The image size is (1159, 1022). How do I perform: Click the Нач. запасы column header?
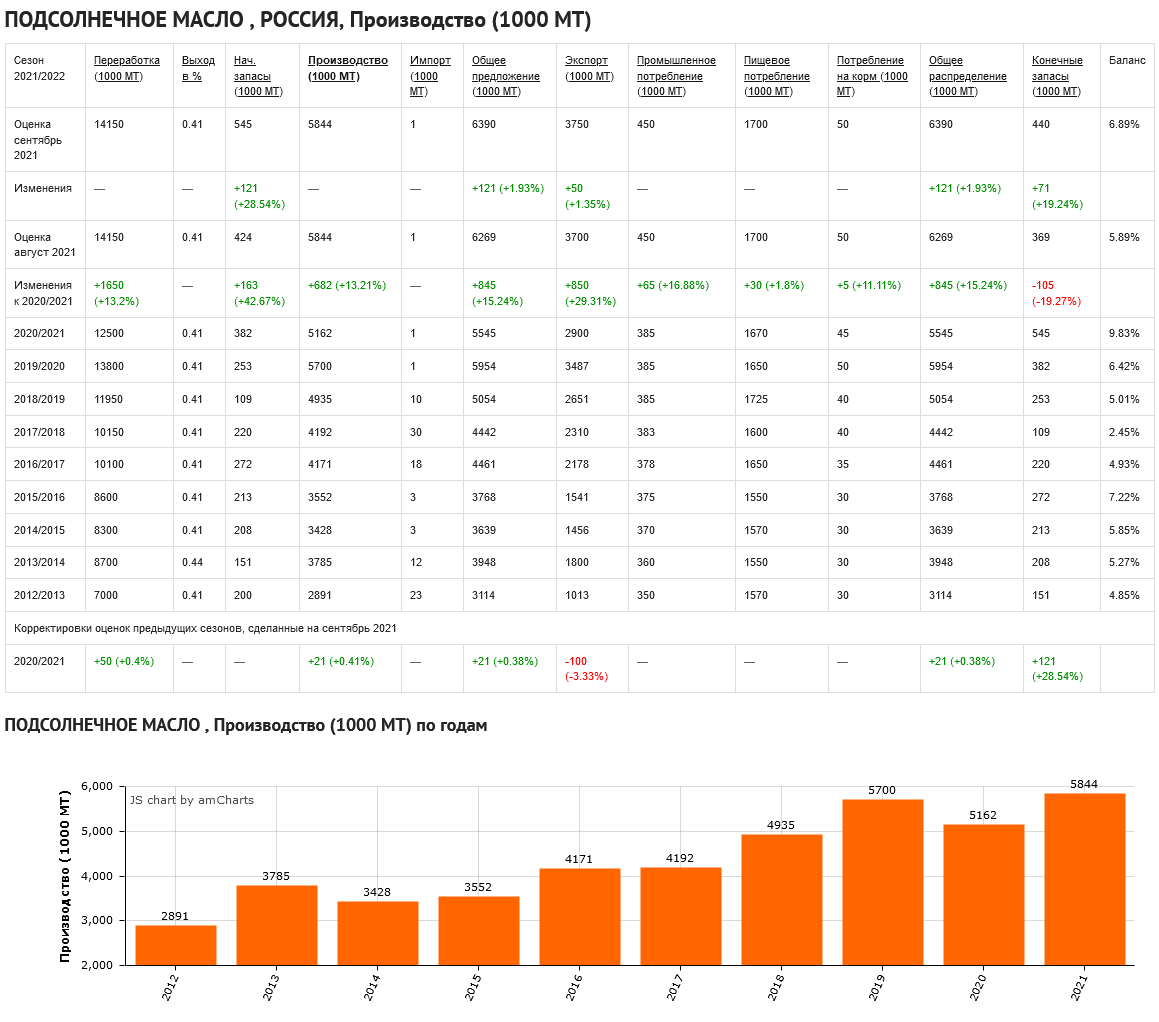pyautogui.click(x=258, y=76)
